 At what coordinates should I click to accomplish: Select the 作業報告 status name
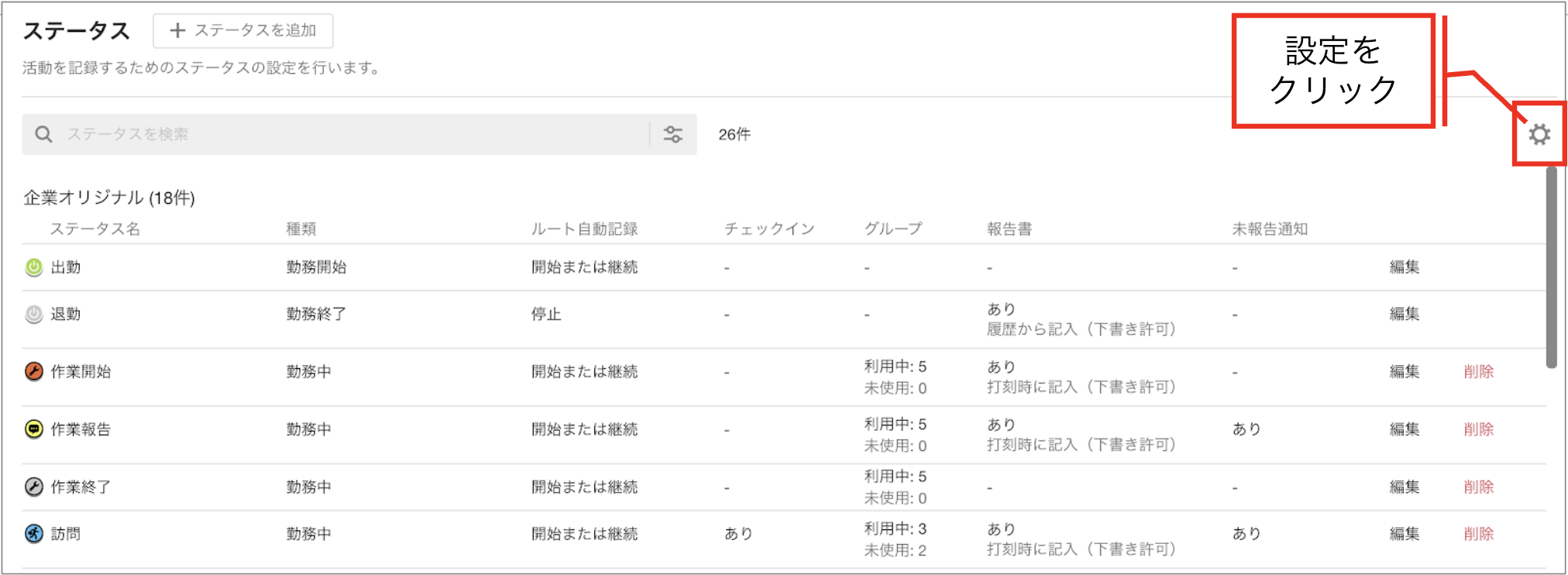[81, 429]
